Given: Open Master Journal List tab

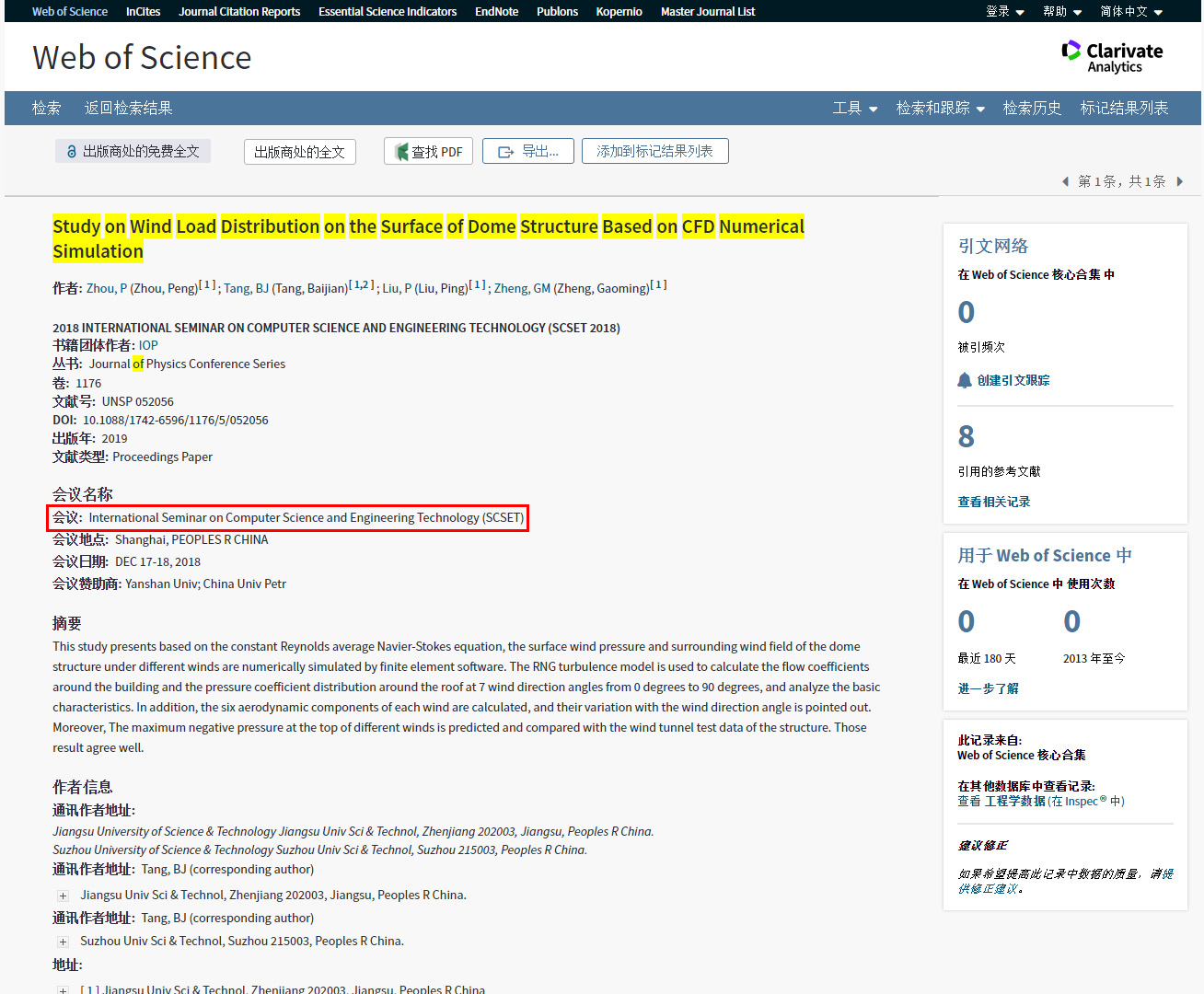Looking at the screenshot, I should [708, 11].
